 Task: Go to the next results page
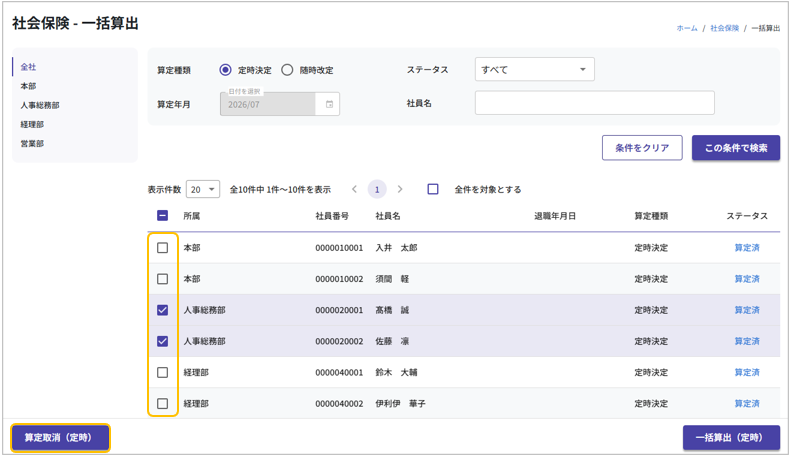point(400,189)
